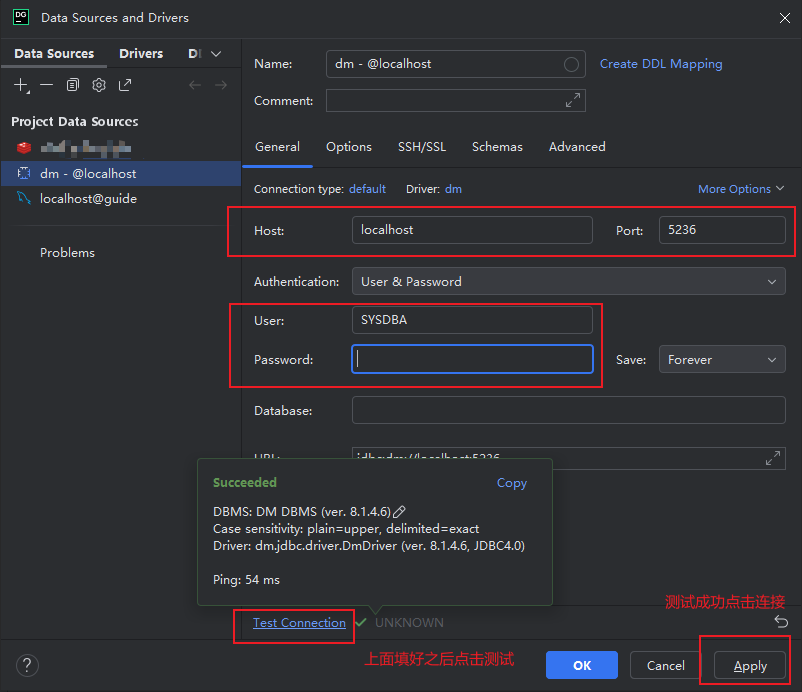Switch to the Data Sources tab
Screen dimensions: 802x692
[54, 54]
